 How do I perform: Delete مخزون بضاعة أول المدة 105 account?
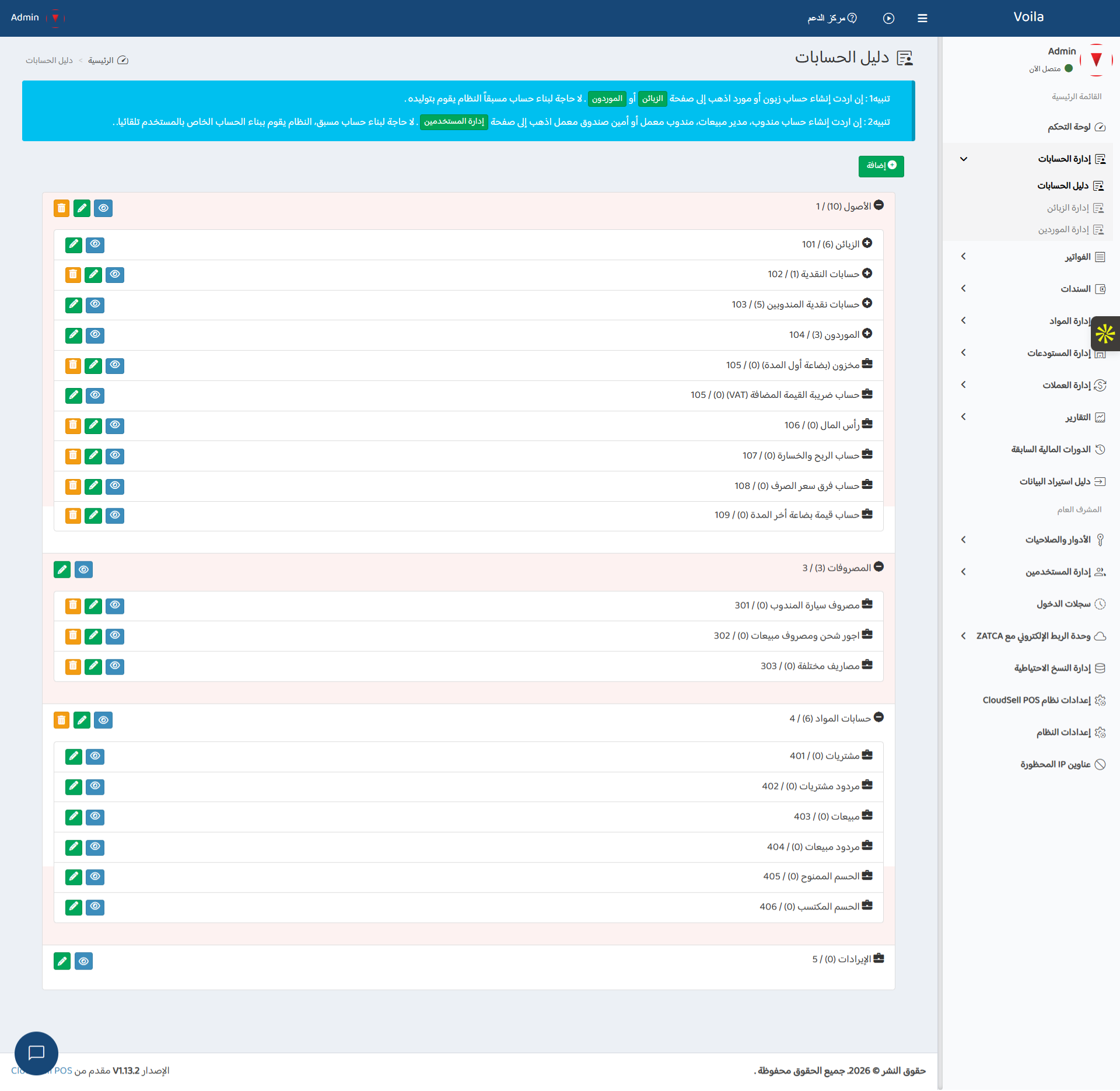click(73, 365)
